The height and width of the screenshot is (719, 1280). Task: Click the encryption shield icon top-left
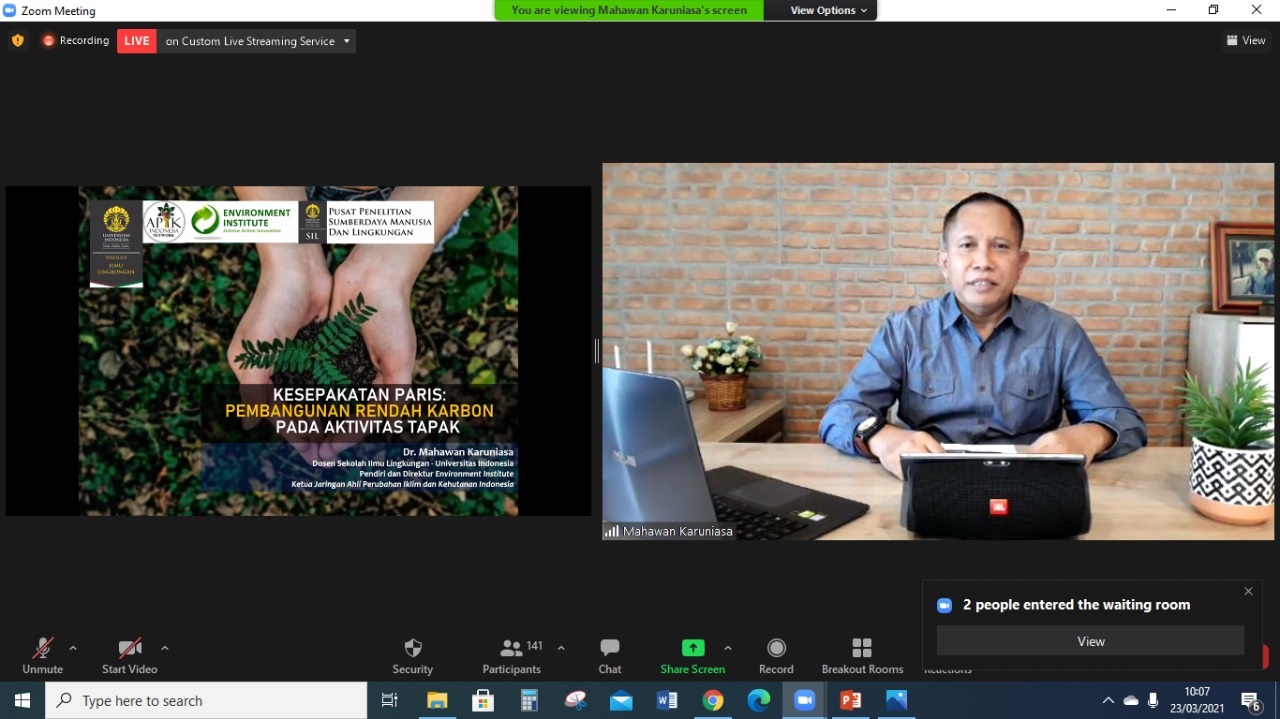pos(17,41)
